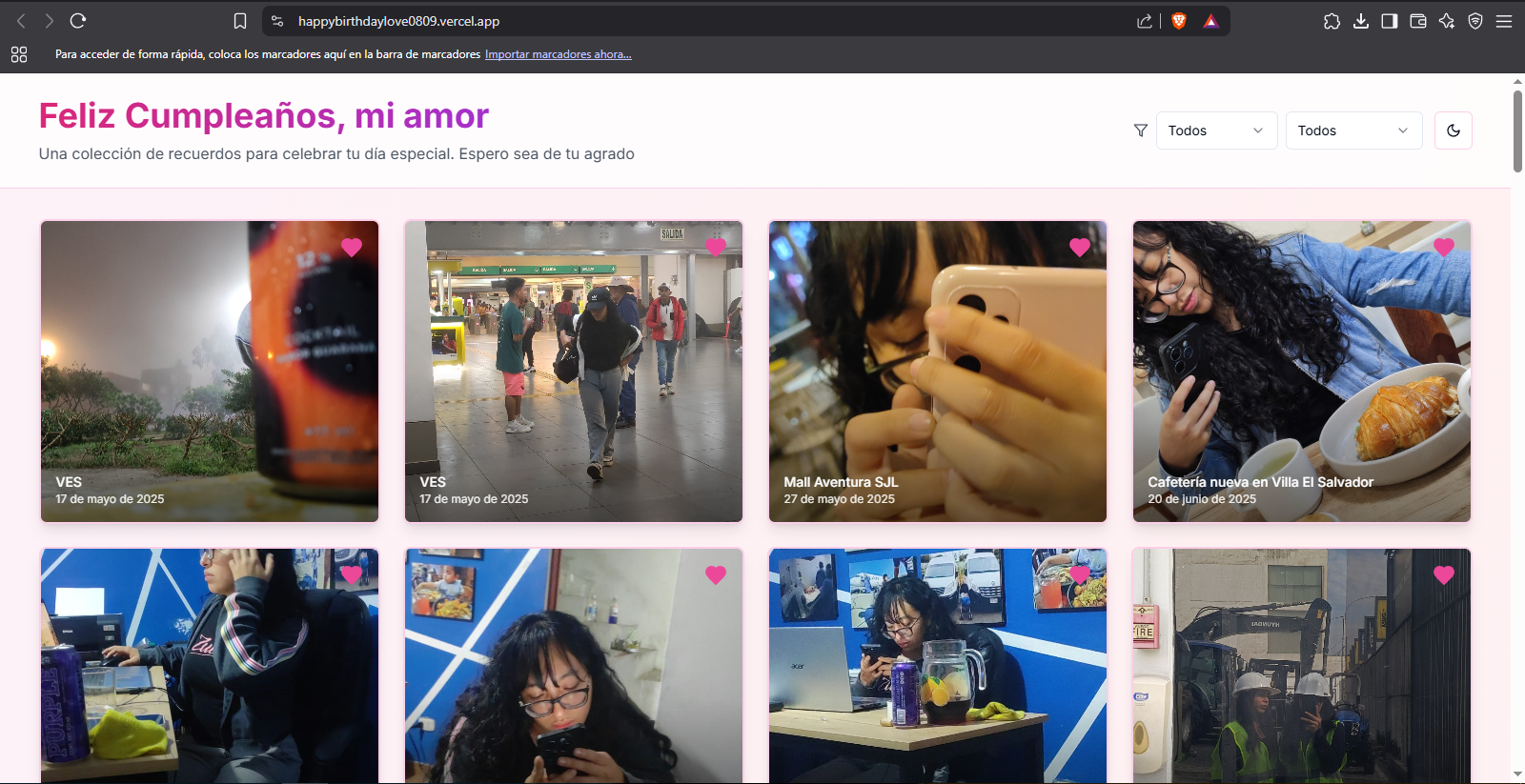Open the excavator and hard hats photo
The width and height of the screenshot is (1525, 784).
[x=1302, y=667]
